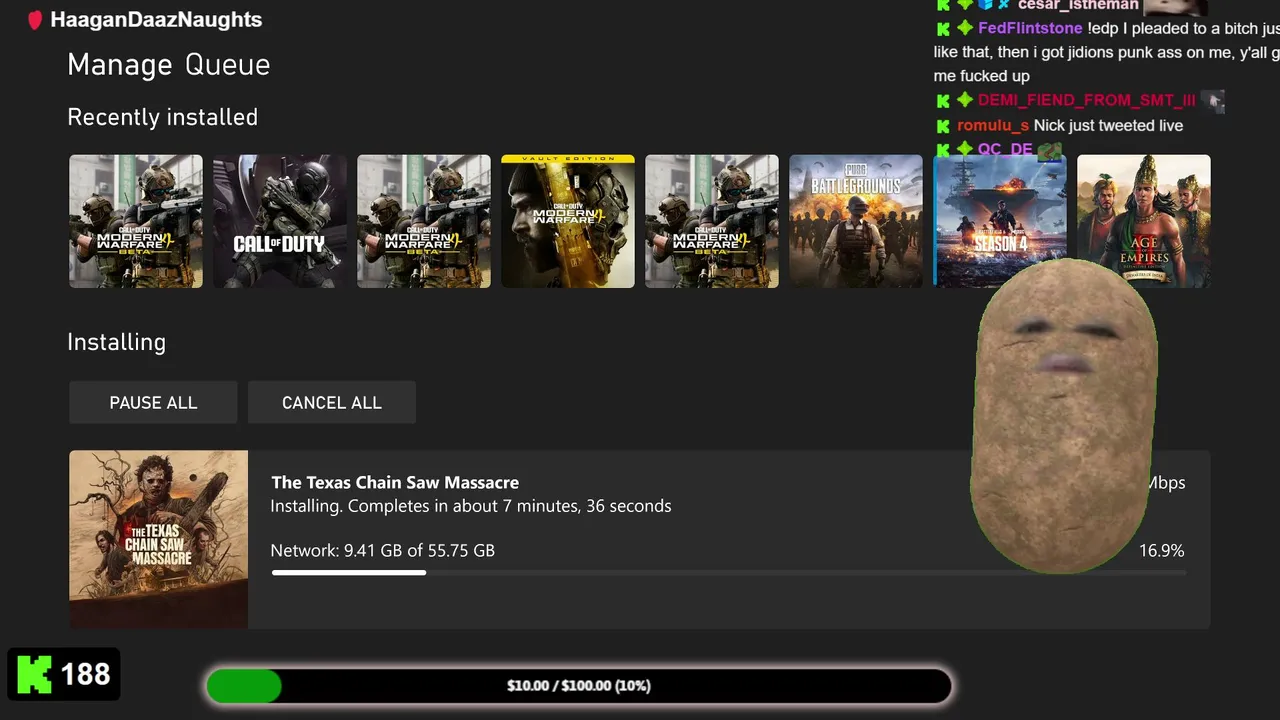Select the Modern Warfare Vault Edition tile
Image resolution: width=1280 pixels, height=720 pixels.
click(x=568, y=221)
